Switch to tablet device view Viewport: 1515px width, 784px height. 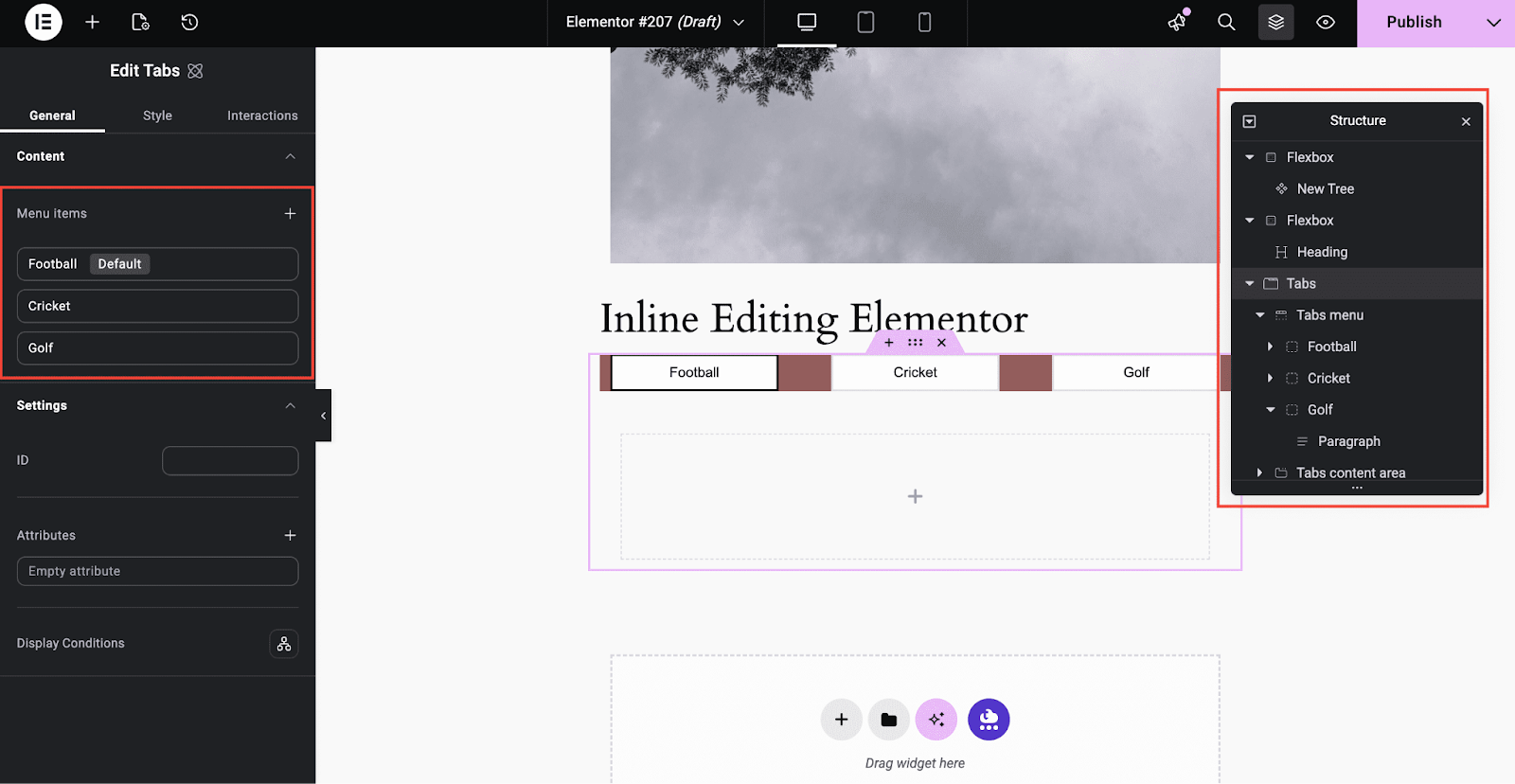[865, 22]
